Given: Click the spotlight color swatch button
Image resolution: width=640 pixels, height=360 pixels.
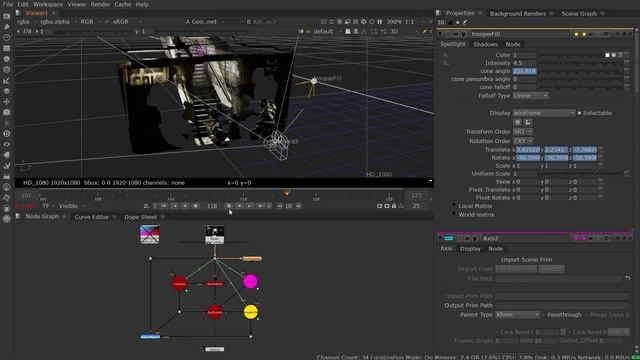Looking at the screenshot, I should [607, 55].
